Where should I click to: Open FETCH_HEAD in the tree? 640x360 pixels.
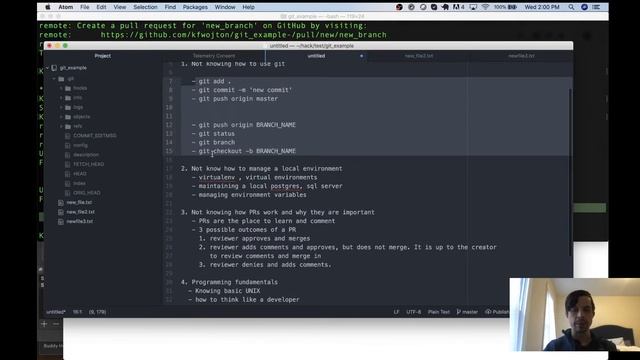(x=89, y=164)
